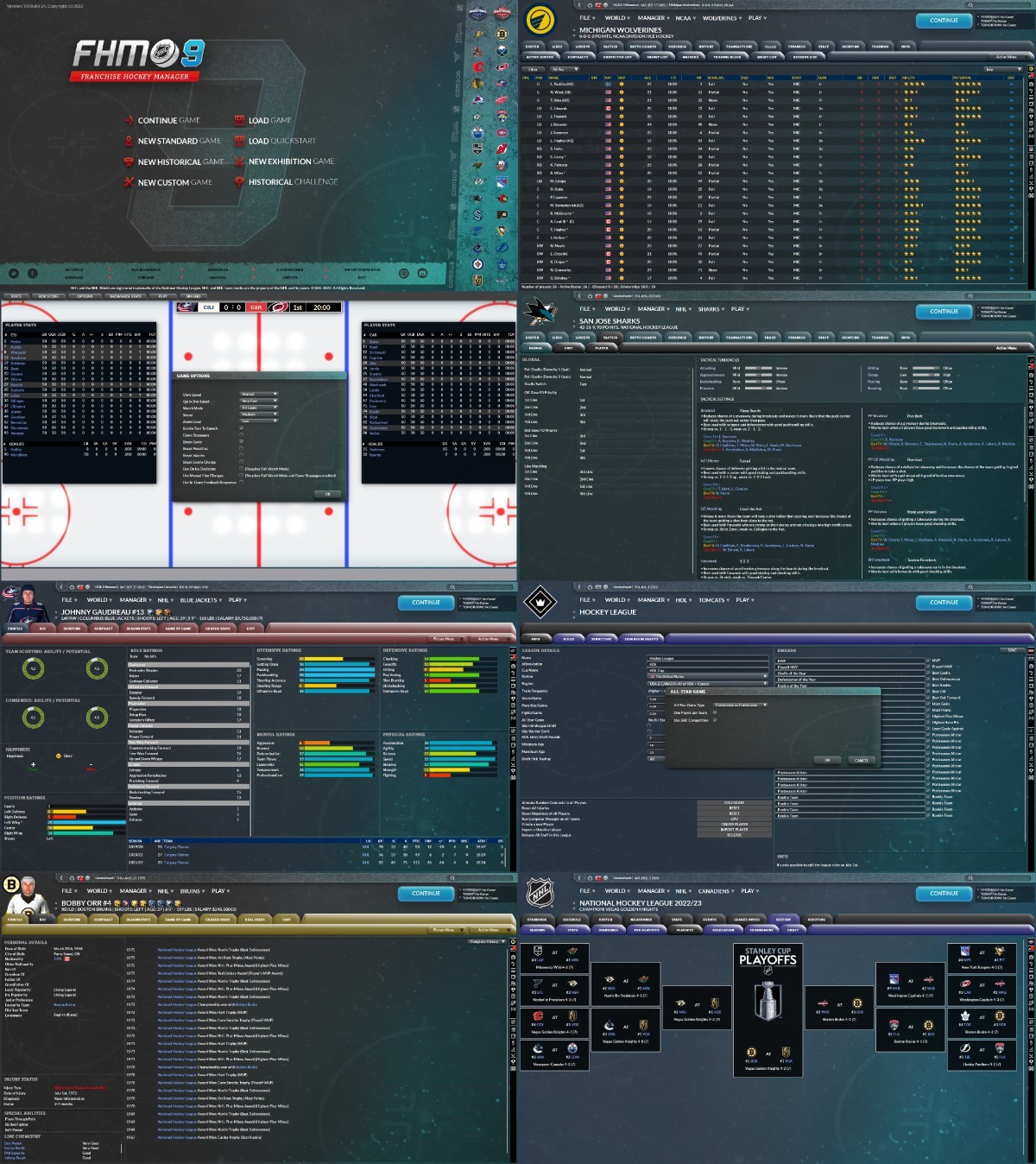Toggle the Break Goals checkbox
Screen dimensions: 1036x1164
(242, 442)
